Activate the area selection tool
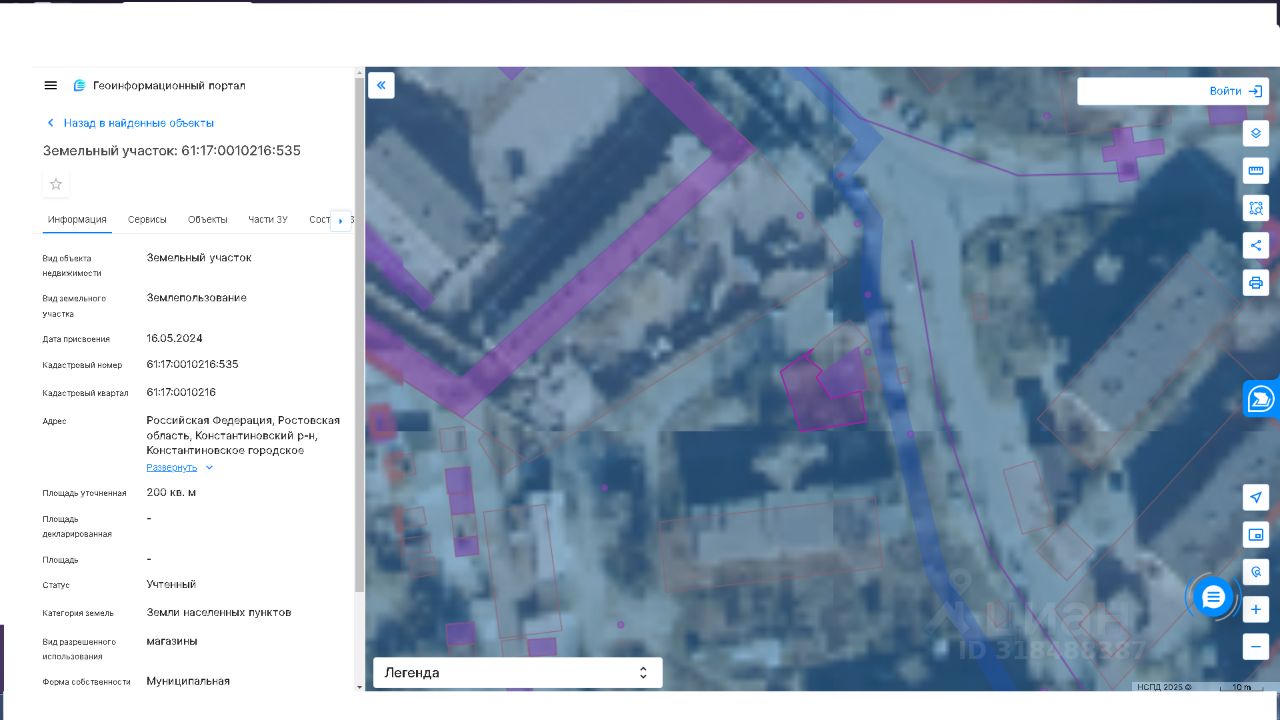The image size is (1280, 720). click(x=1256, y=208)
